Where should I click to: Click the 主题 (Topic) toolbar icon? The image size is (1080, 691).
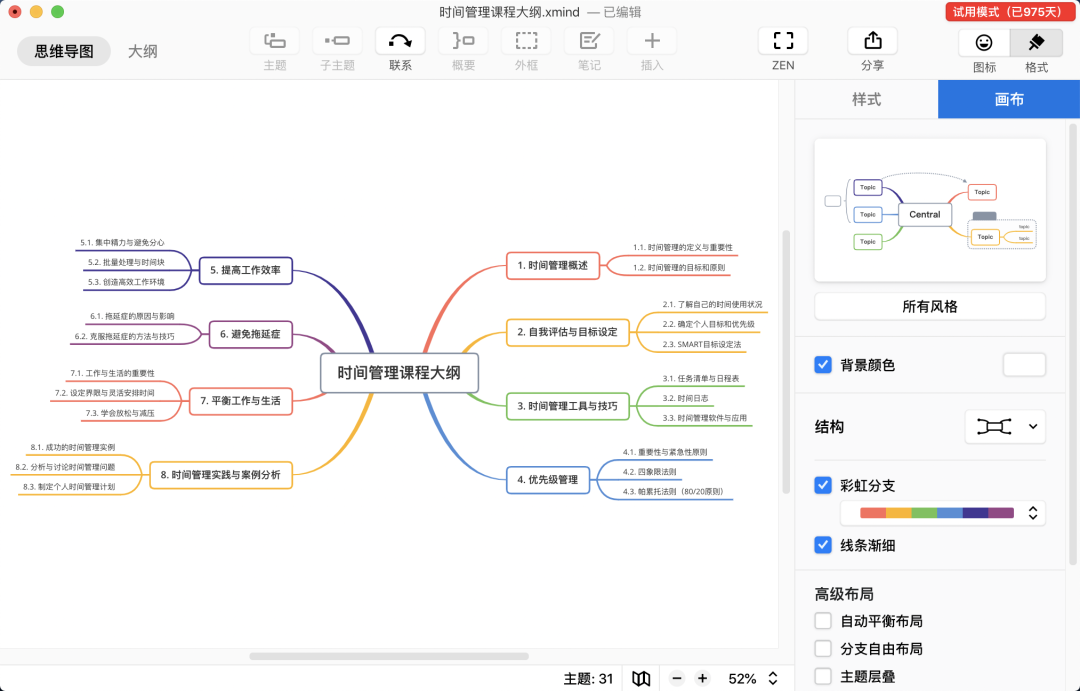(274, 41)
